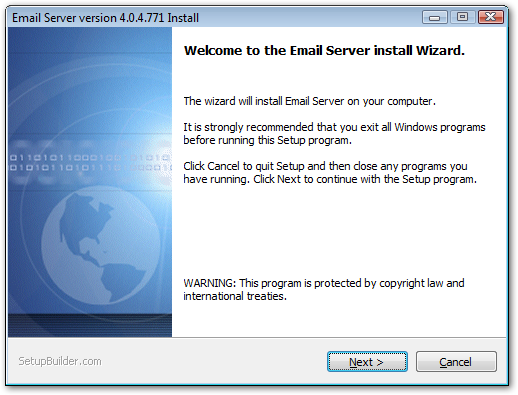The height and width of the screenshot is (395, 518).
Task: Close the install wizard window
Action: pyautogui.click(x=490, y=17)
